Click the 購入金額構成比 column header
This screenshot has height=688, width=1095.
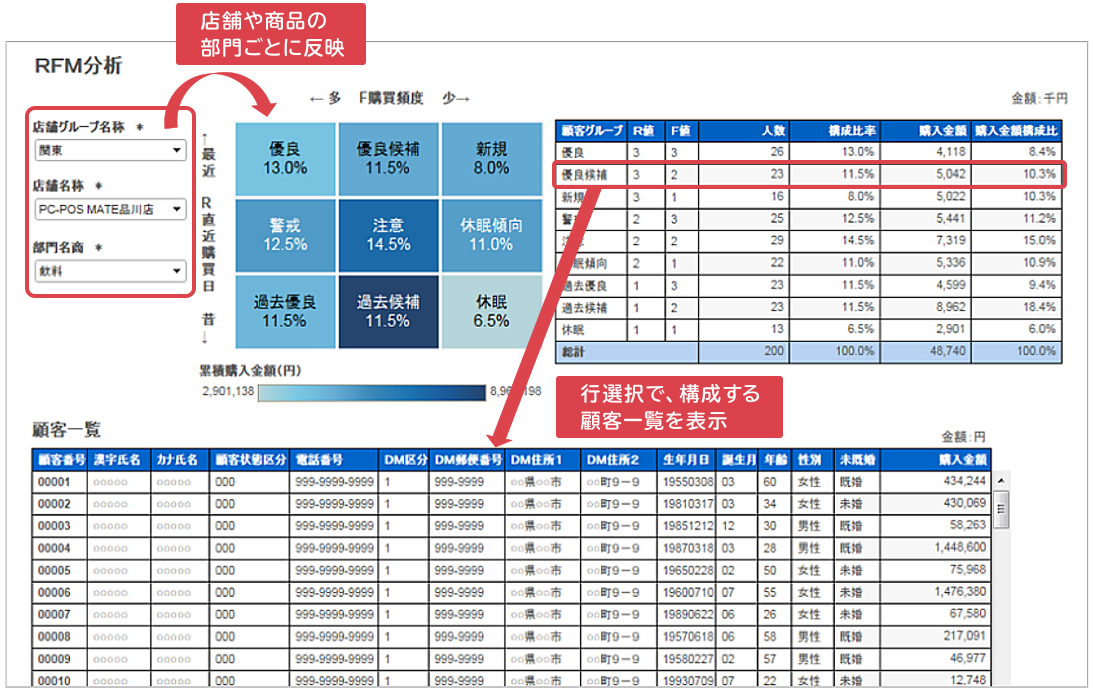1017,131
